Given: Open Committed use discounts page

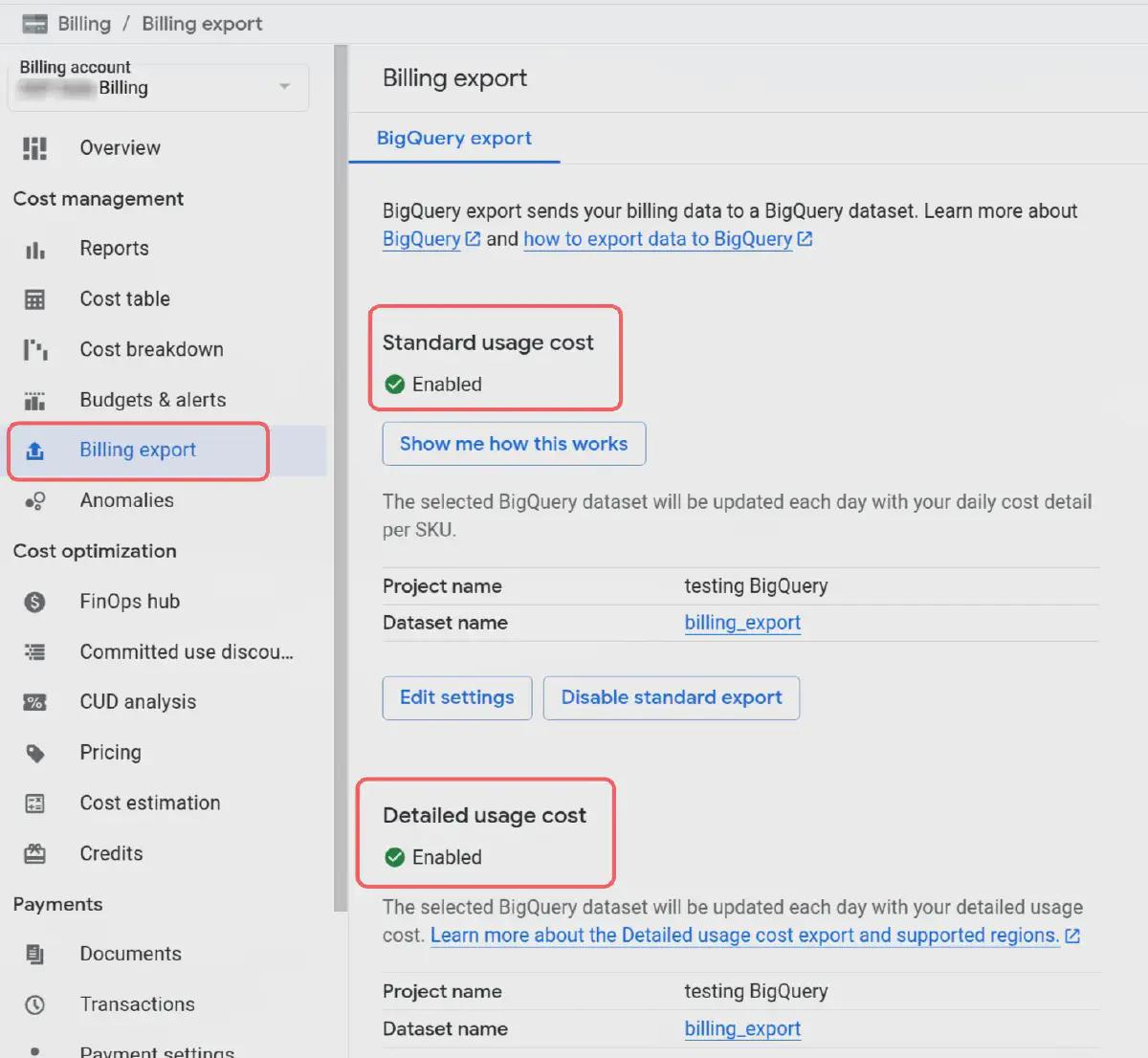Looking at the screenshot, I should [x=187, y=652].
